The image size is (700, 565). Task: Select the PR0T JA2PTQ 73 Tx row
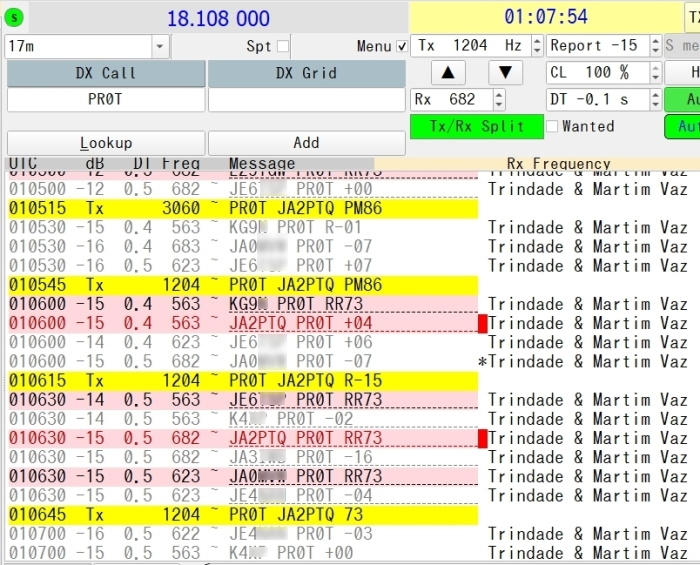(x=243, y=515)
